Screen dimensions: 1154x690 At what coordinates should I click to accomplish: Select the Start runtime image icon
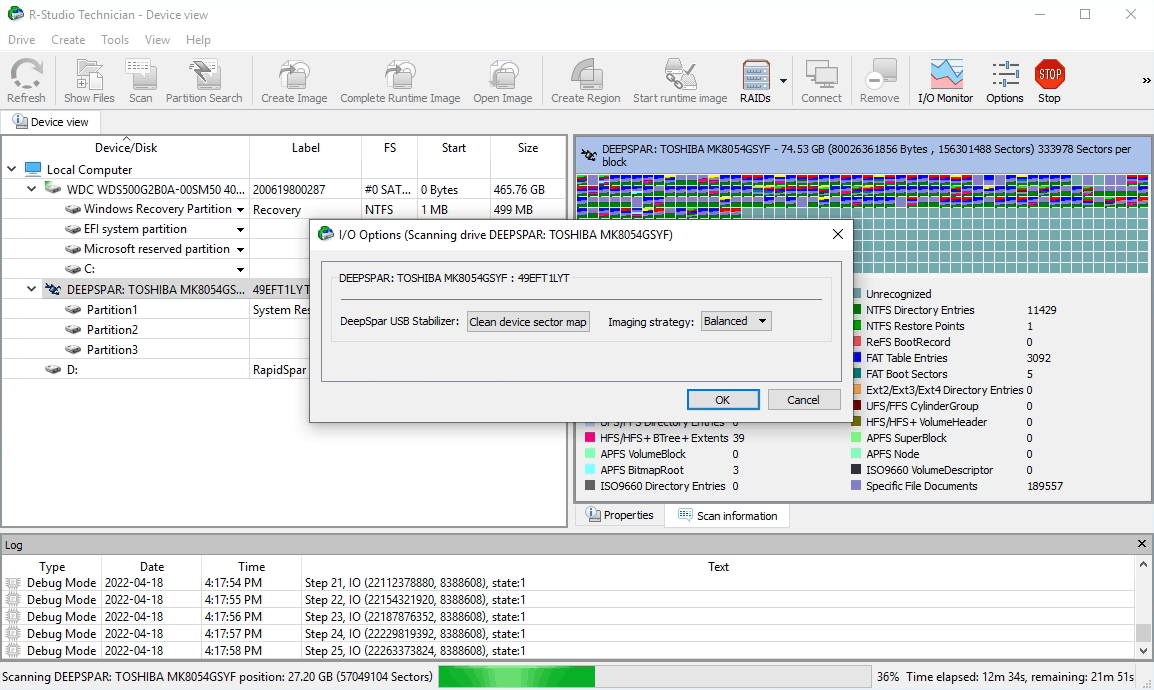[x=680, y=80]
